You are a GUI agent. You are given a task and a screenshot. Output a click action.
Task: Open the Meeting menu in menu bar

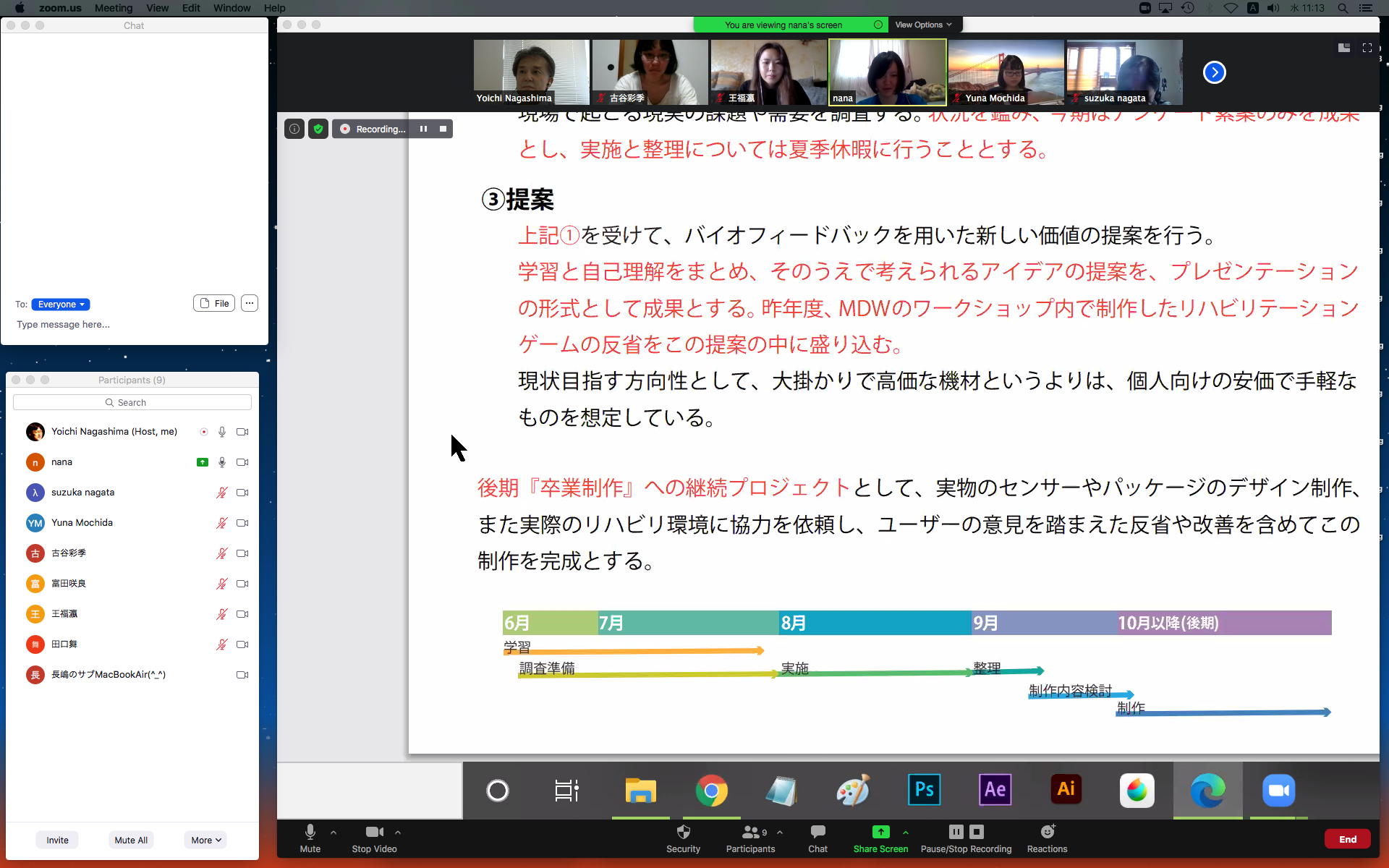point(114,8)
